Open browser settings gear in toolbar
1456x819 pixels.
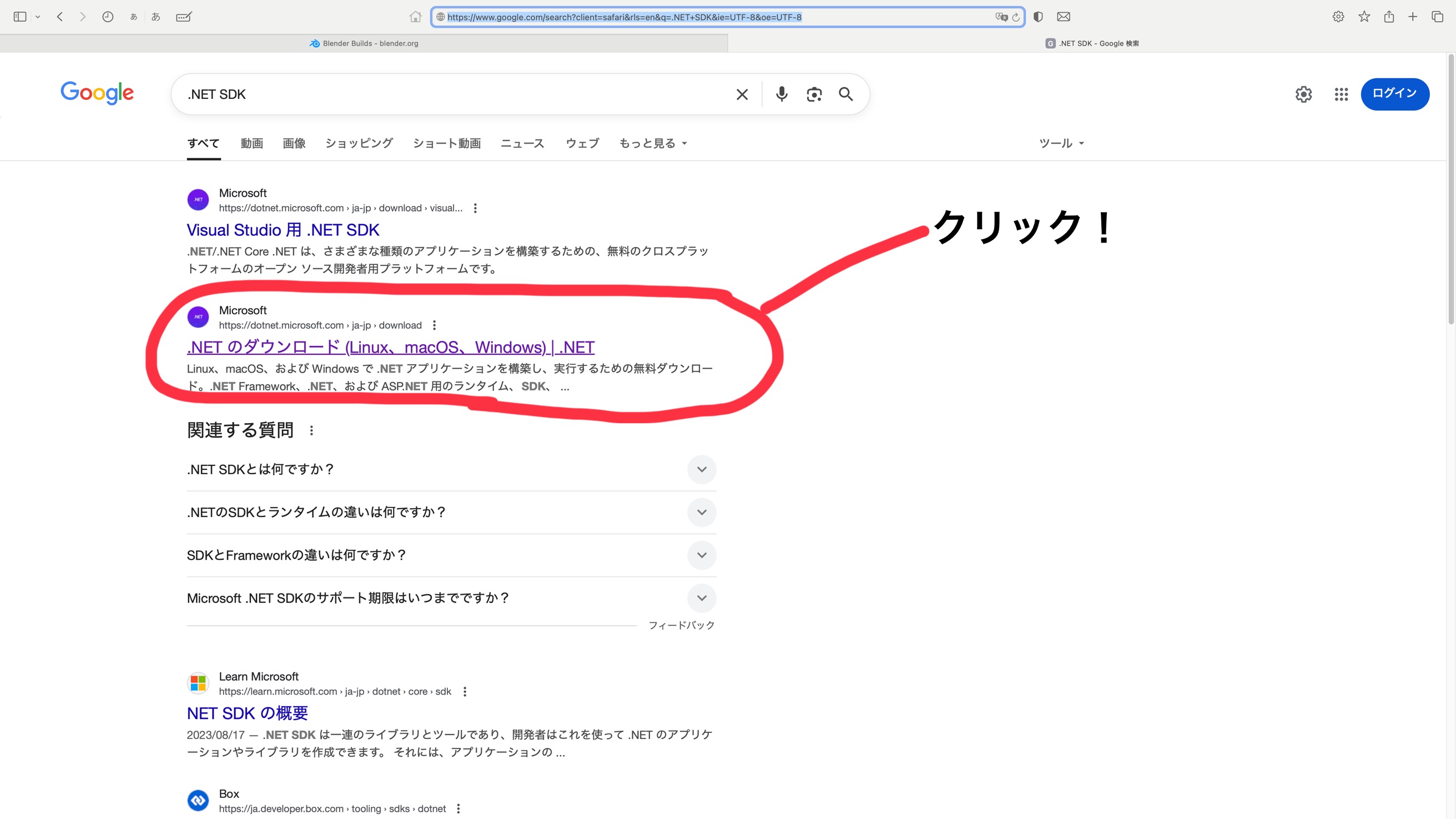click(x=1338, y=17)
